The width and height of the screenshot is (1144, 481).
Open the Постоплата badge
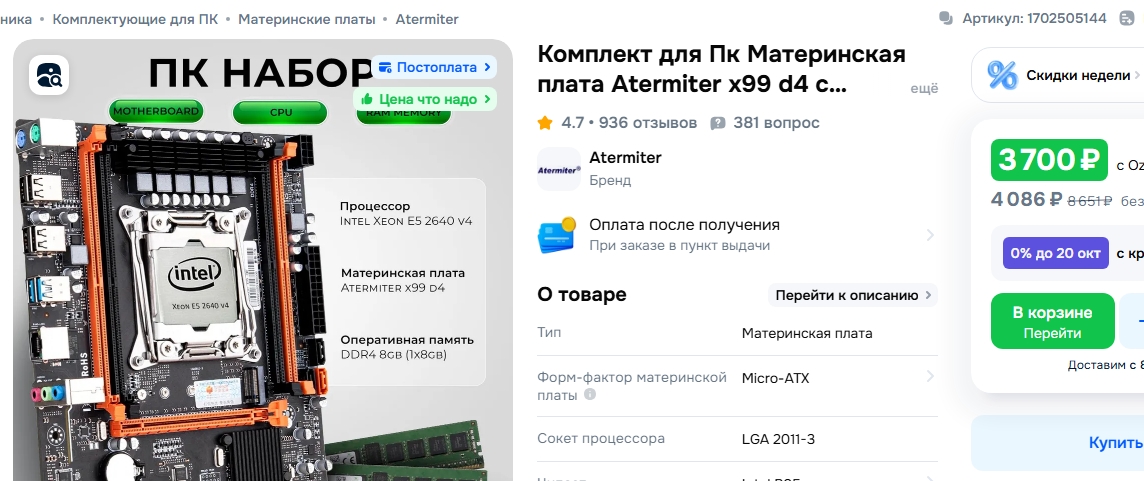[434, 67]
